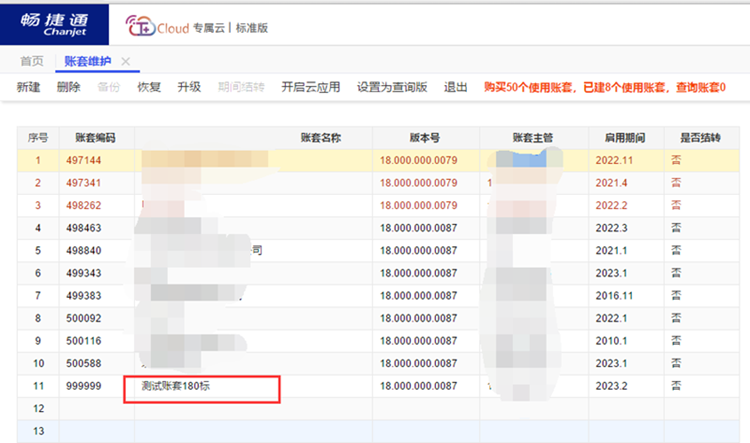
Task: Click 删除 in the toolbar
Action: tap(68, 87)
